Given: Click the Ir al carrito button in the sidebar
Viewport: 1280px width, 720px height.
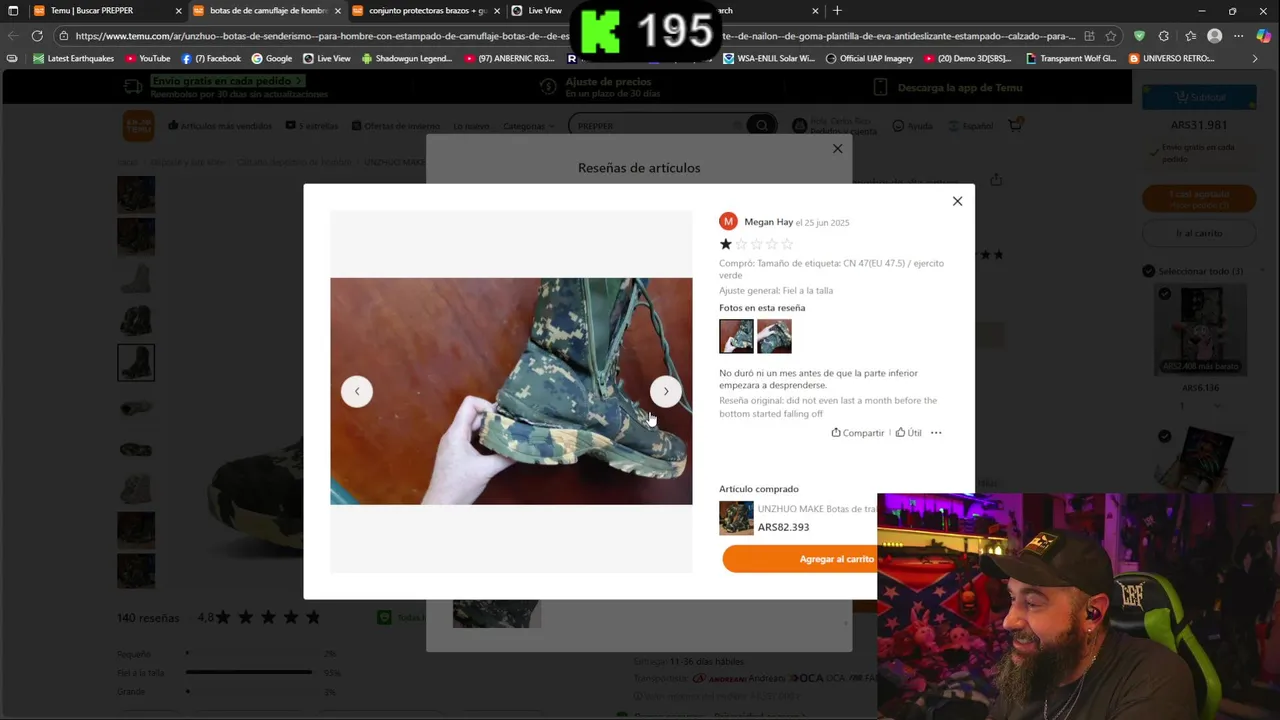Looking at the screenshot, I should tap(1198, 233).
